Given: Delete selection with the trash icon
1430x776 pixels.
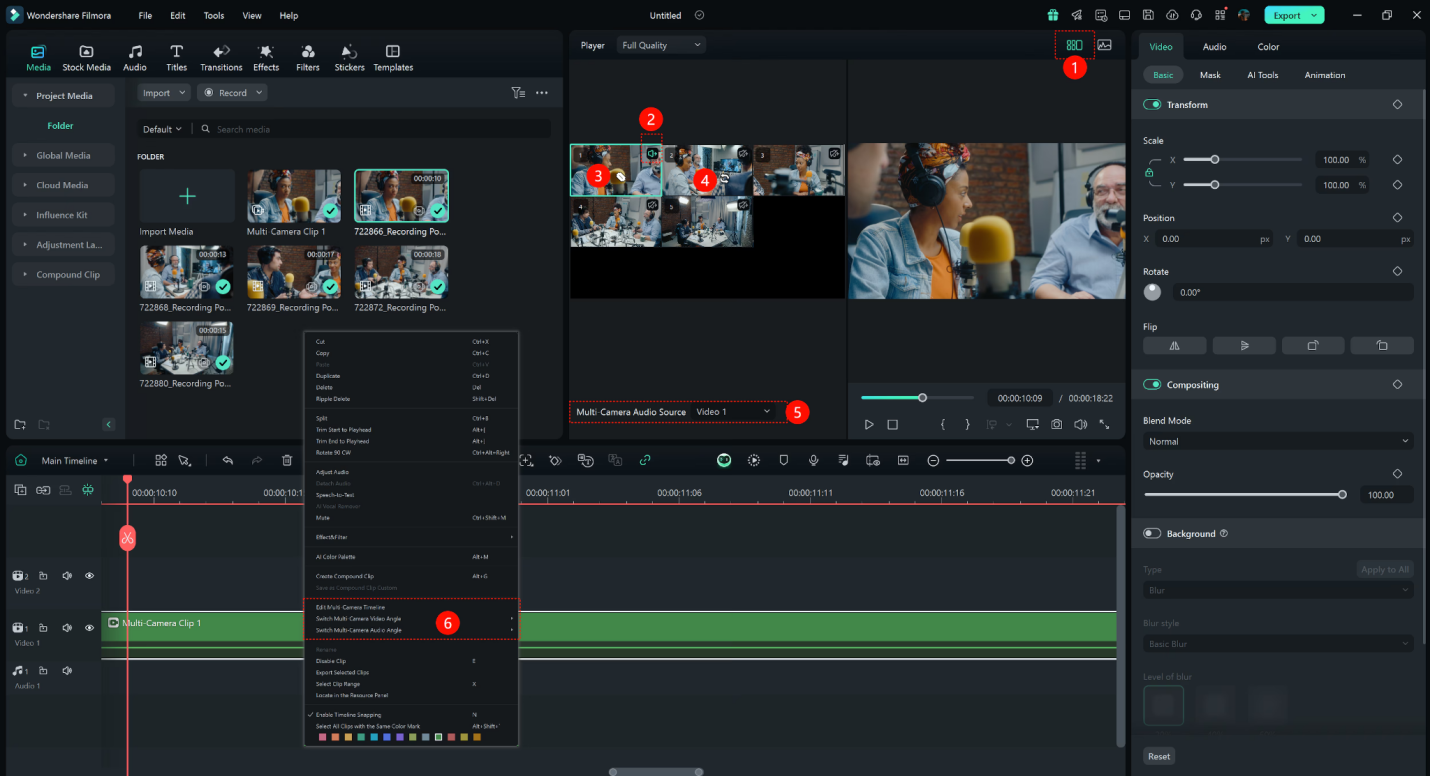Looking at the screenshot, I should coord(287,460).
